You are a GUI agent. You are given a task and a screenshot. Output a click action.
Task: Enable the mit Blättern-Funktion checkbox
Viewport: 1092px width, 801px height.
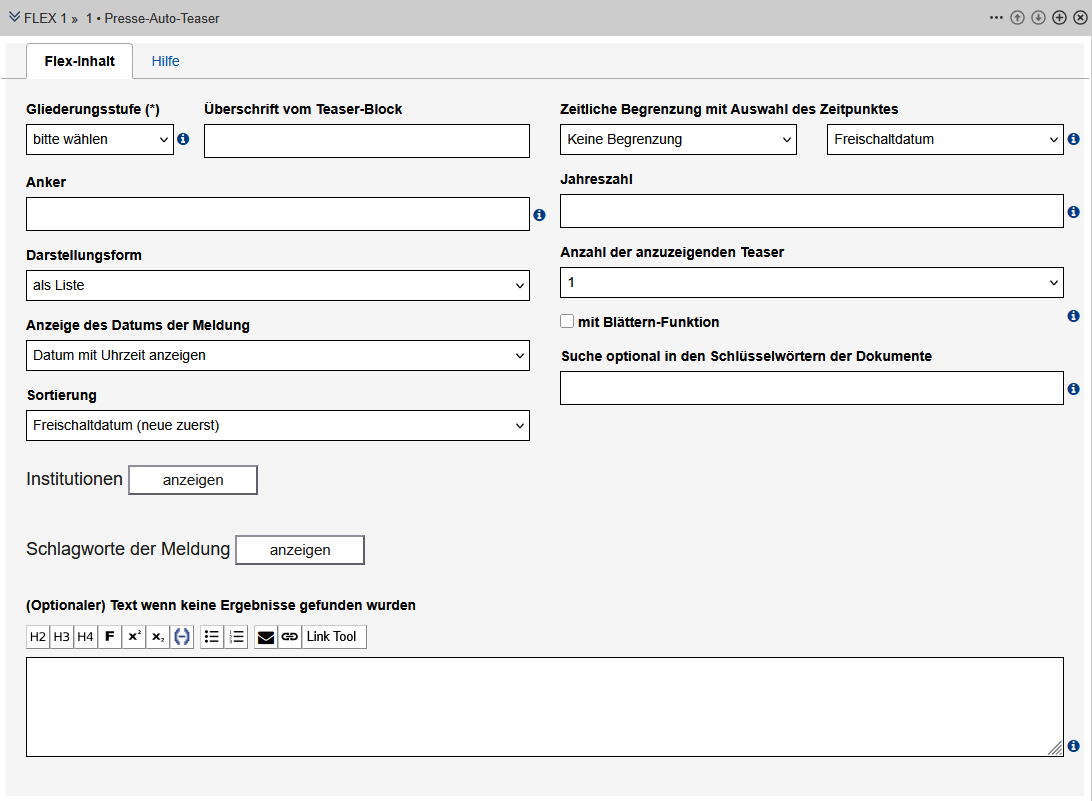[567, 321]
